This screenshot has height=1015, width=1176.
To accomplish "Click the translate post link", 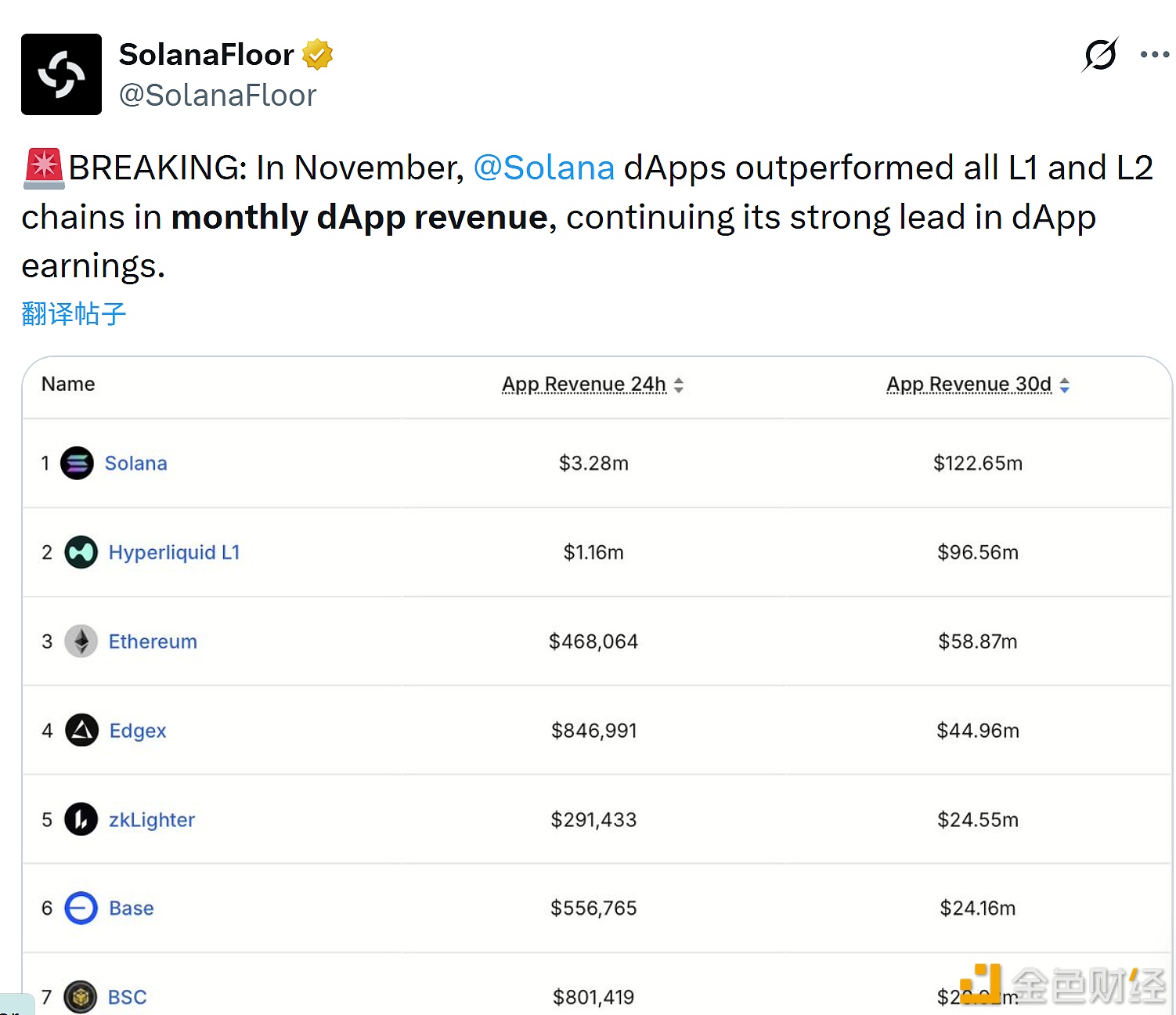I will click(x=74, y=314).
